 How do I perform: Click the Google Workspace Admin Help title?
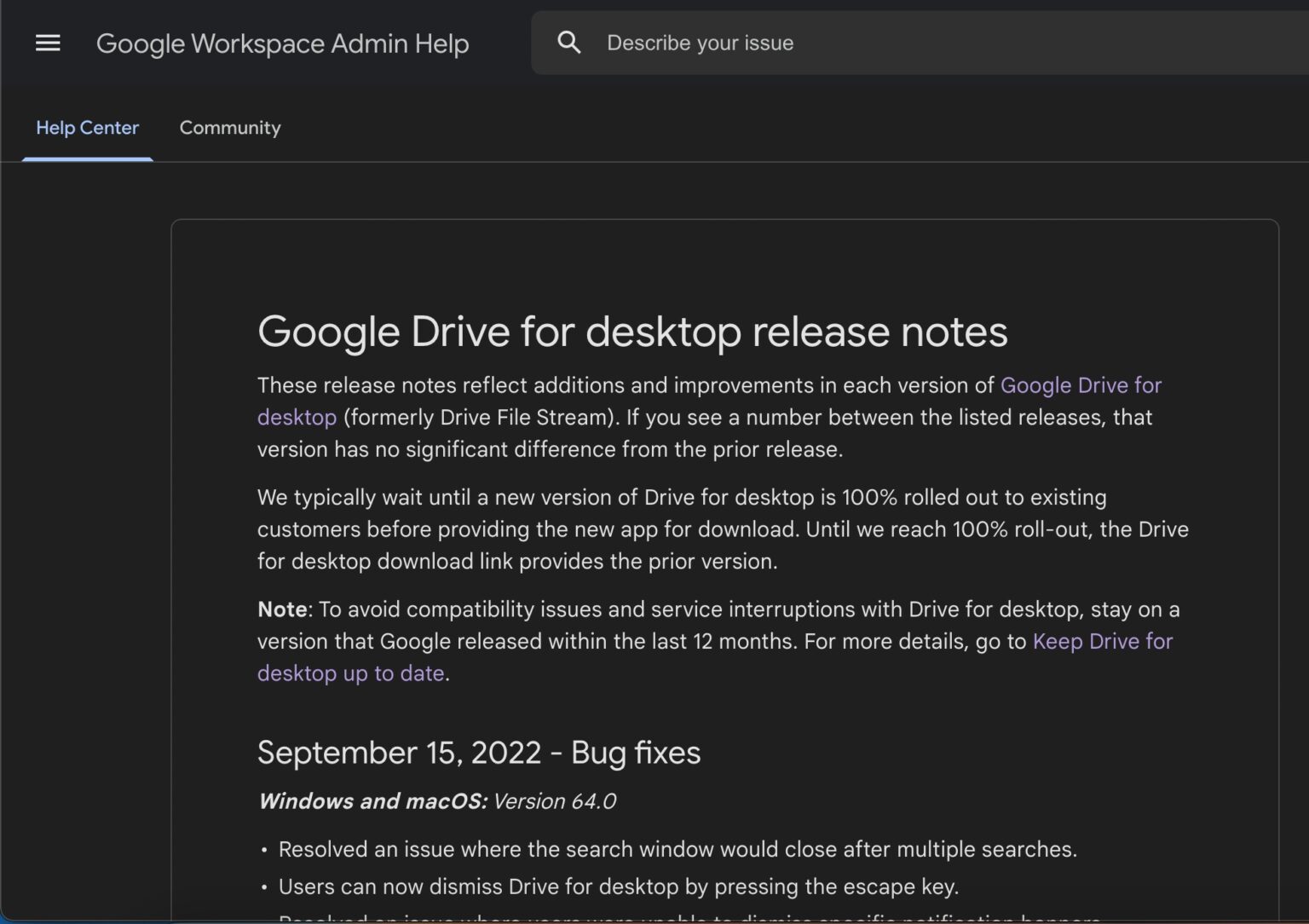click(283, 43)
